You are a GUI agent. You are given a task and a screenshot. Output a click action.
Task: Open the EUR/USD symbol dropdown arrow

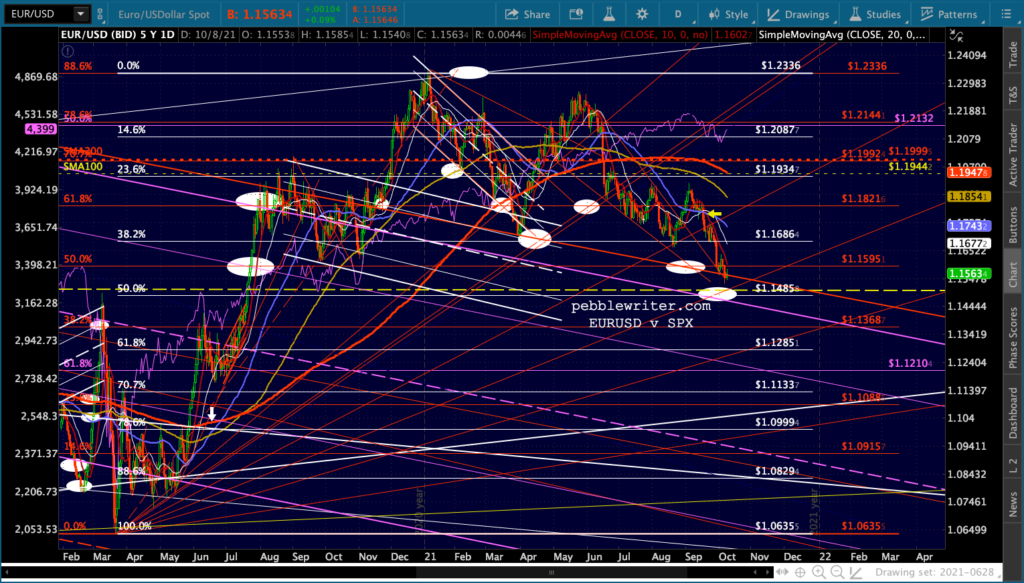coord(80,14)
